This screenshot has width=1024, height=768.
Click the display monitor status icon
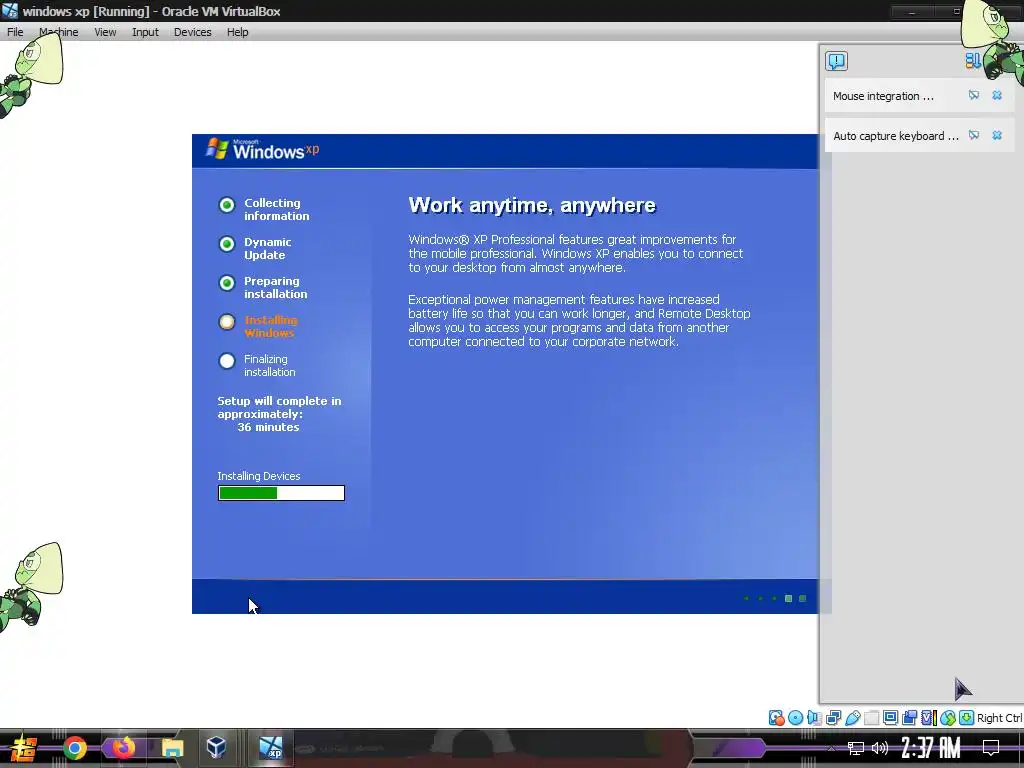click(890, 718)
